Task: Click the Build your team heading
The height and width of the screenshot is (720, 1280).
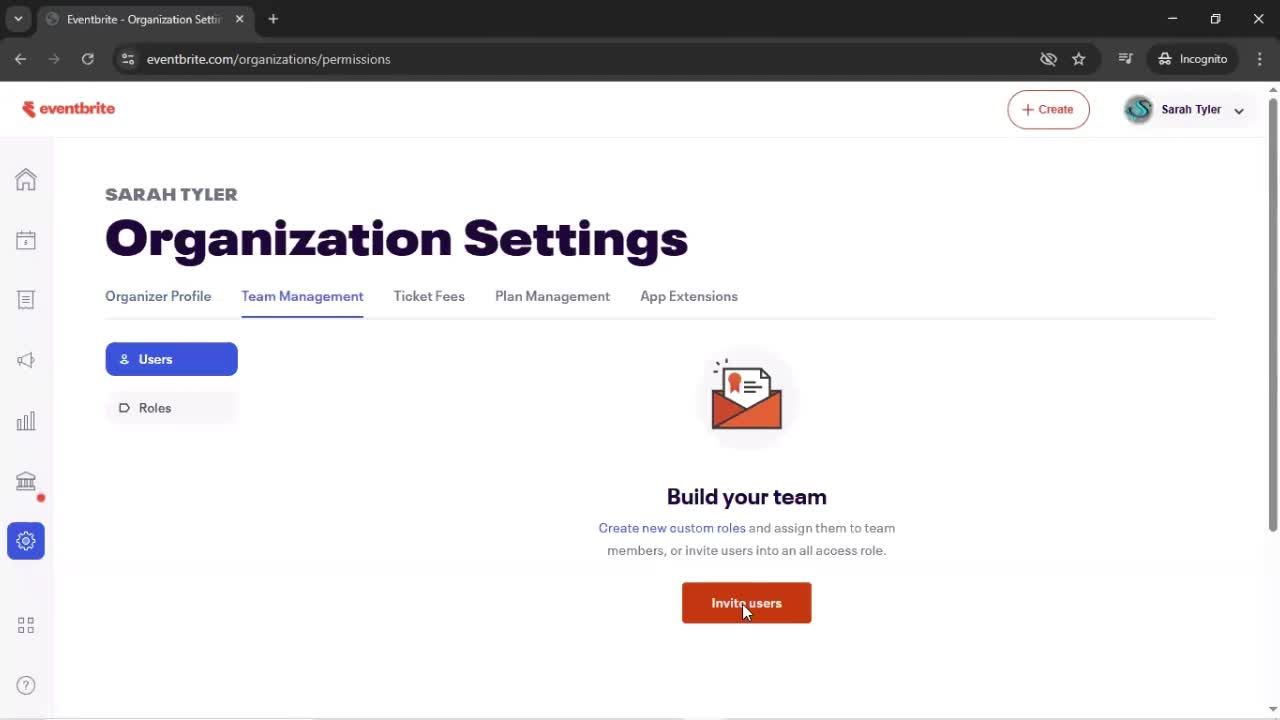Action: point(746,497)
